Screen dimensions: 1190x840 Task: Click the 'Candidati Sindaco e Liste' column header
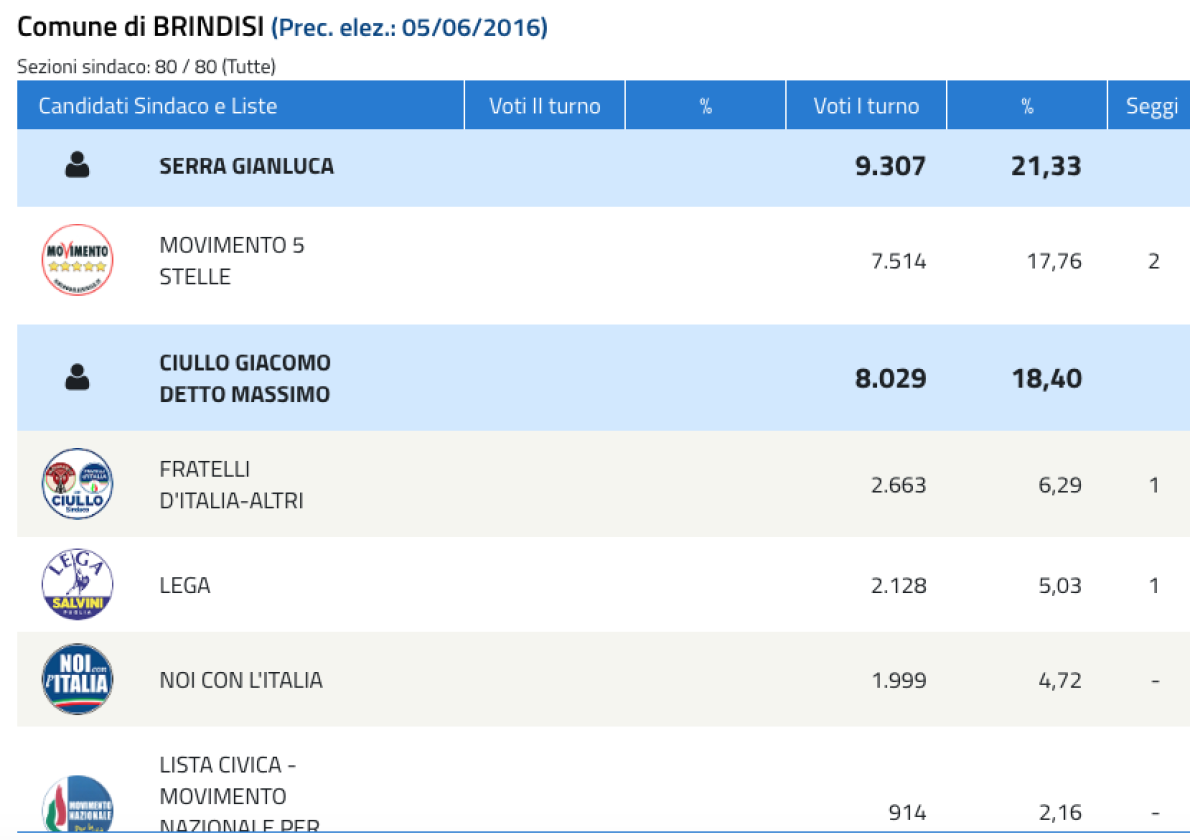[x=158, y=105]
